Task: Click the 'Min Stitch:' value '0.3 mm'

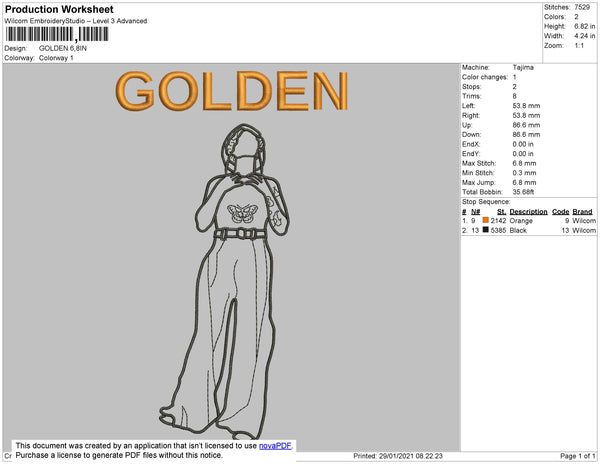Action: click(x=524, y=173)
